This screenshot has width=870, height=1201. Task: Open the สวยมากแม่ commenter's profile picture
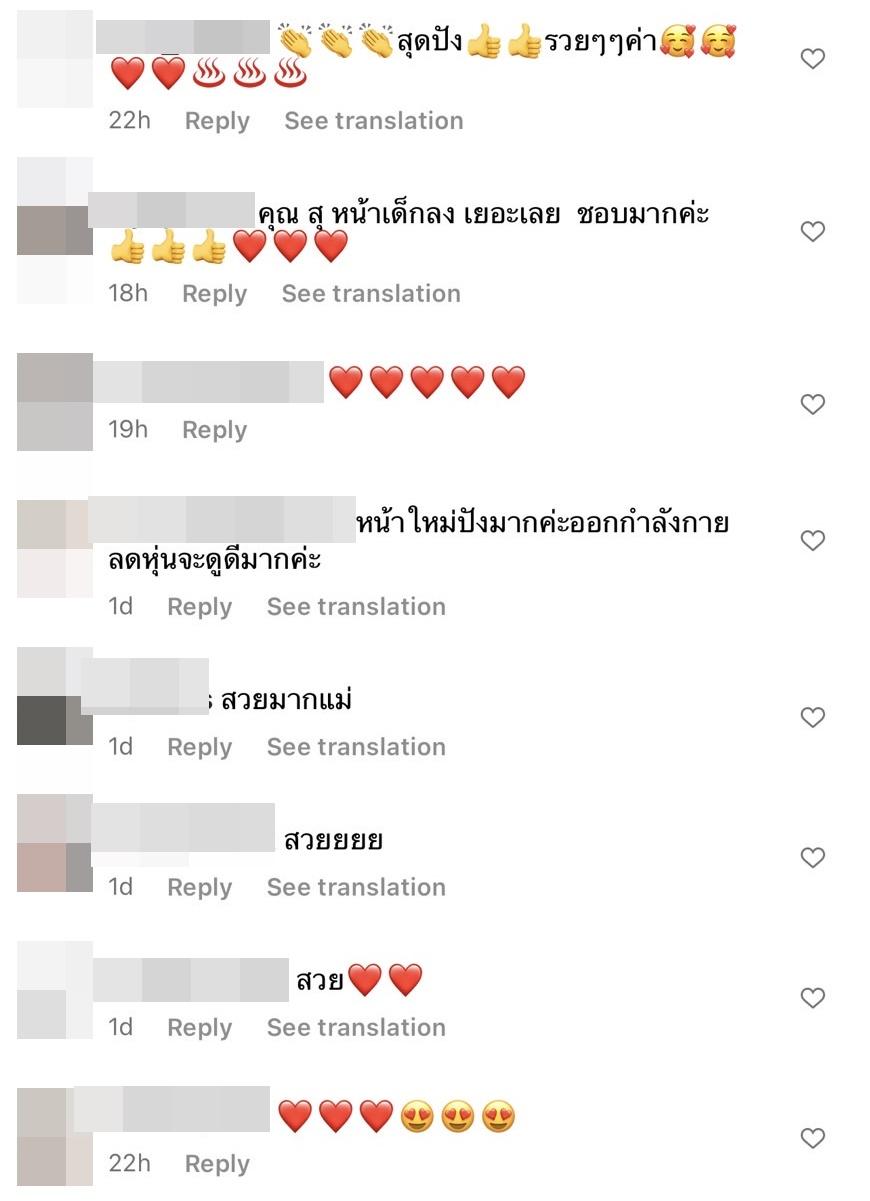click(x=55, y=696)
